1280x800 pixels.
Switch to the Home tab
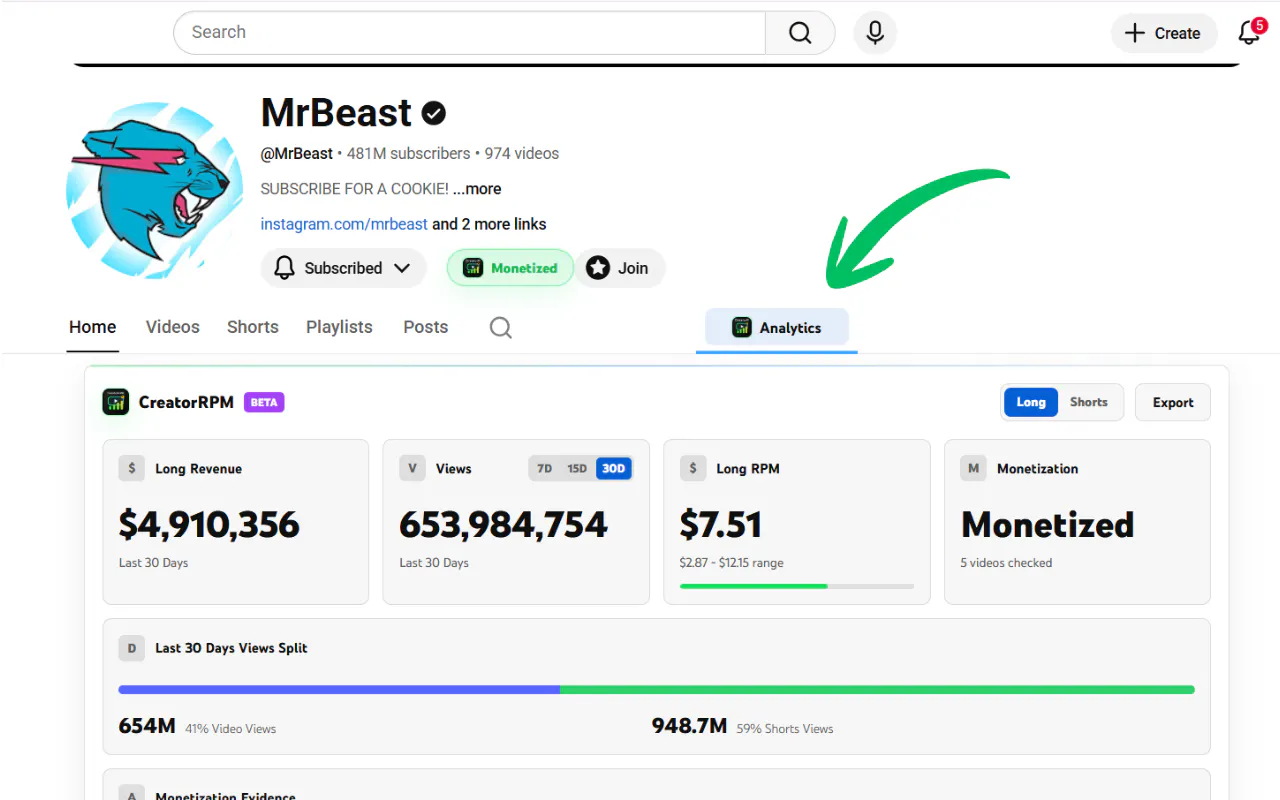[93, 327]
